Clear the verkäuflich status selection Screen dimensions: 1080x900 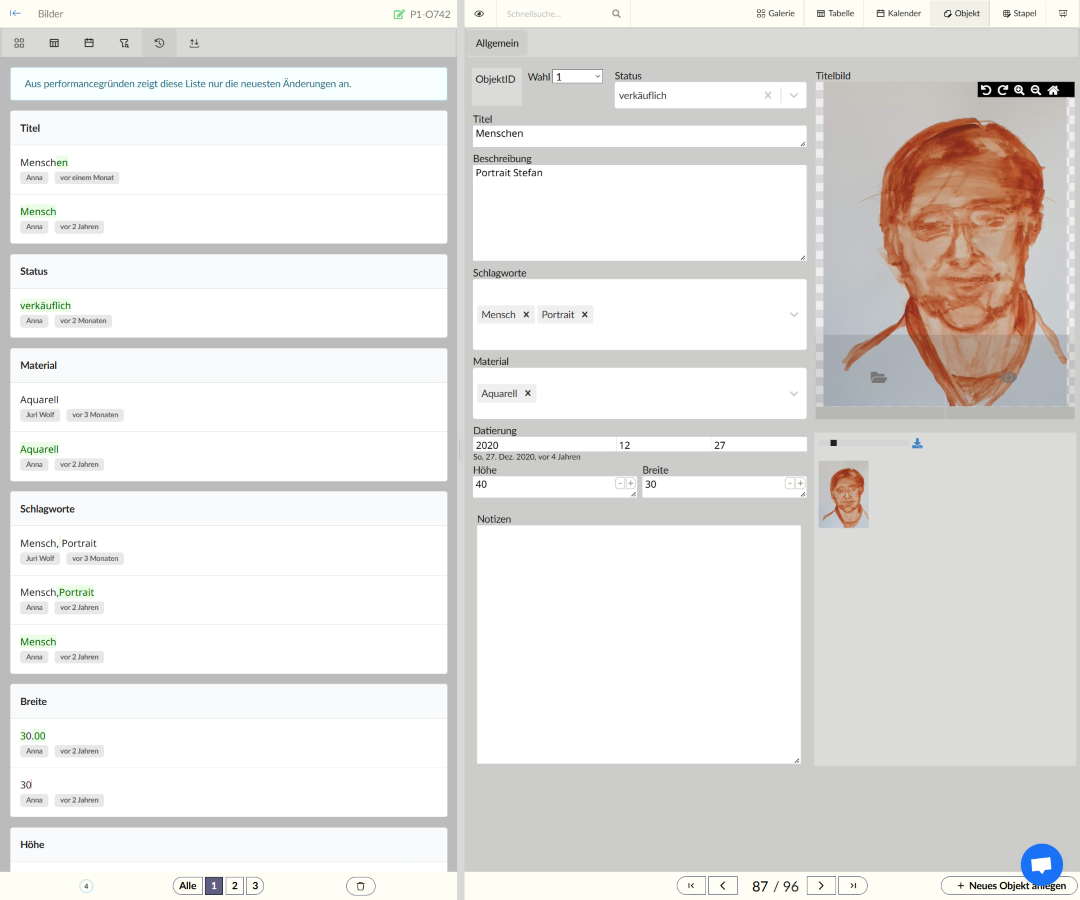click(x=768, y=96)
